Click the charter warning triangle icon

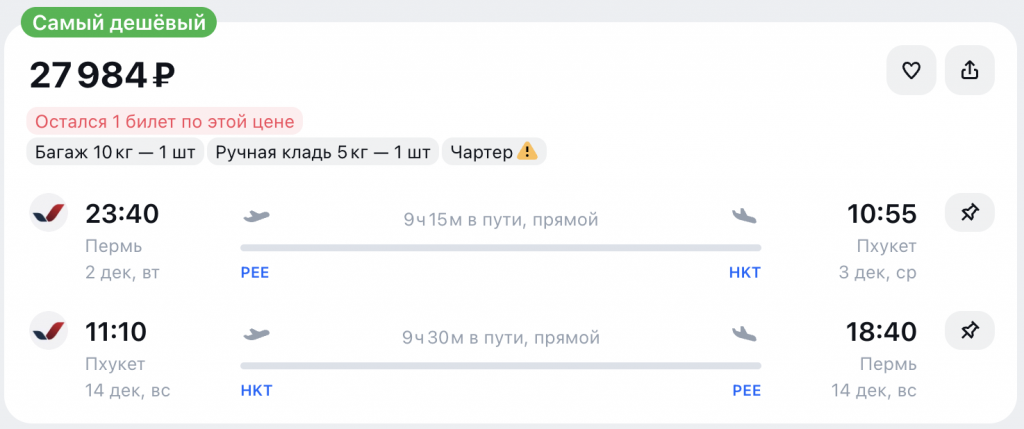click(527, 152)
